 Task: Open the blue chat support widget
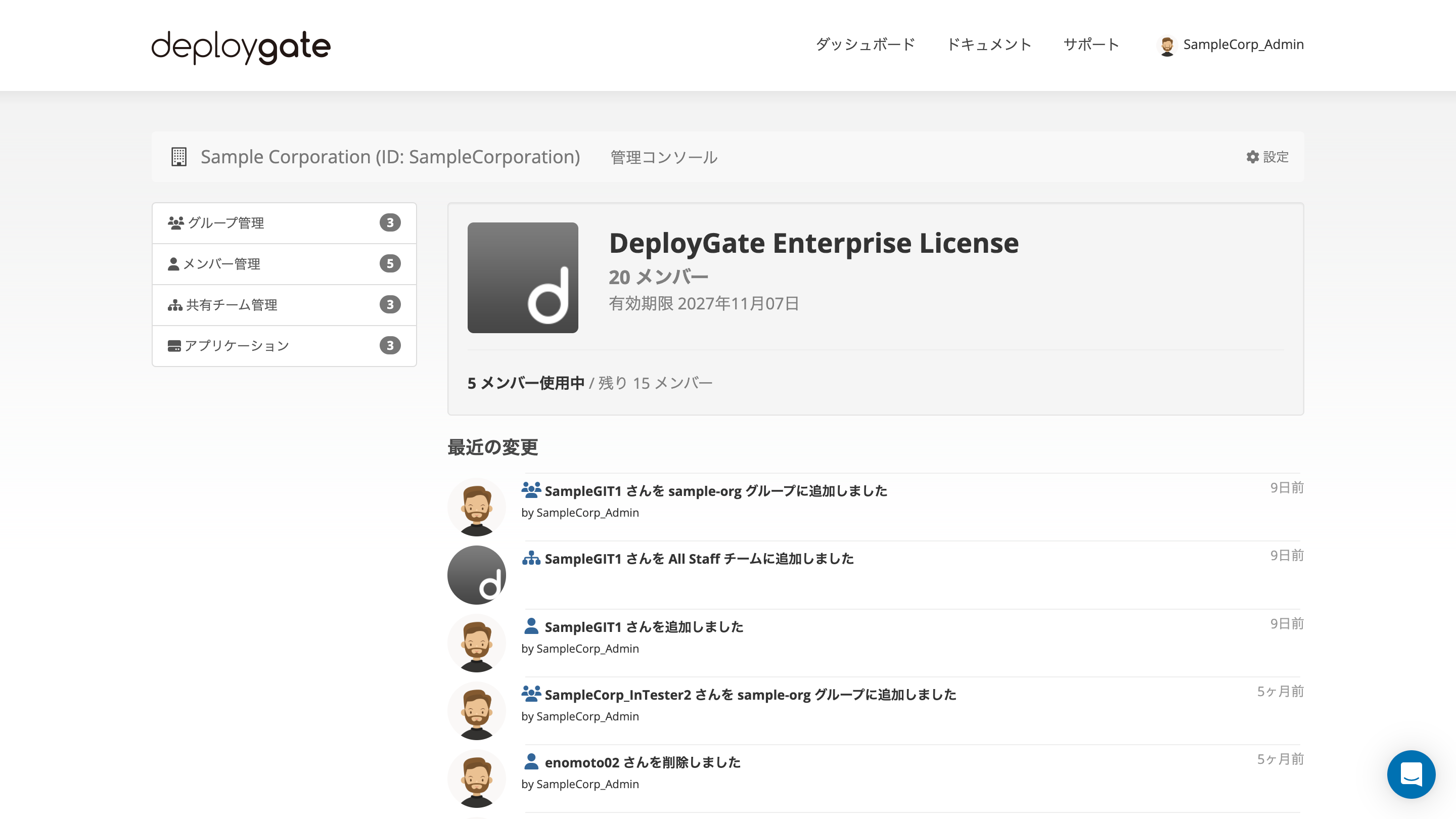[1411, 775]
